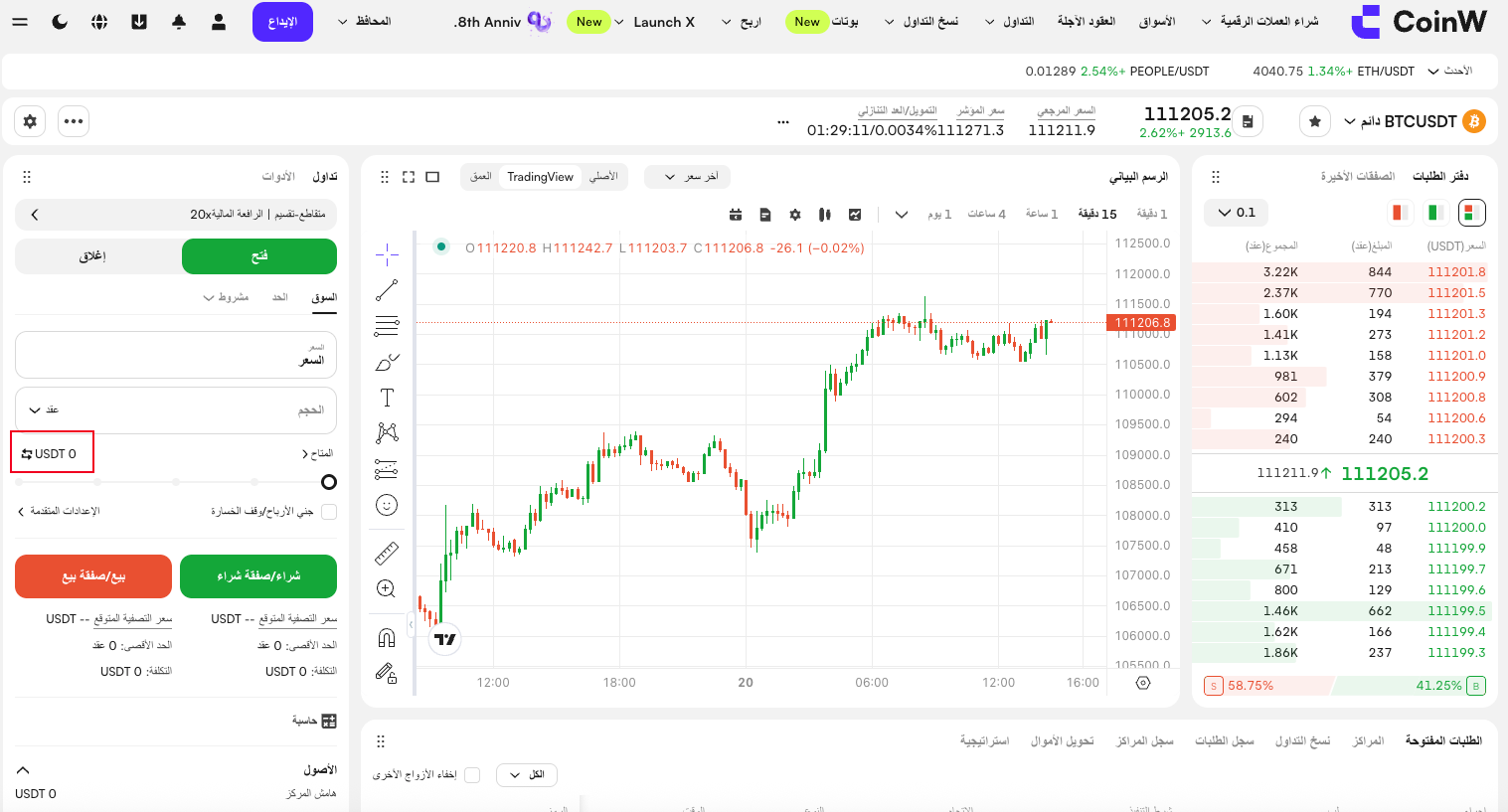Select the Fibonacci lines tool
Image resolution: width=1508 pixels, height=812 pixels.
(387, 326)
